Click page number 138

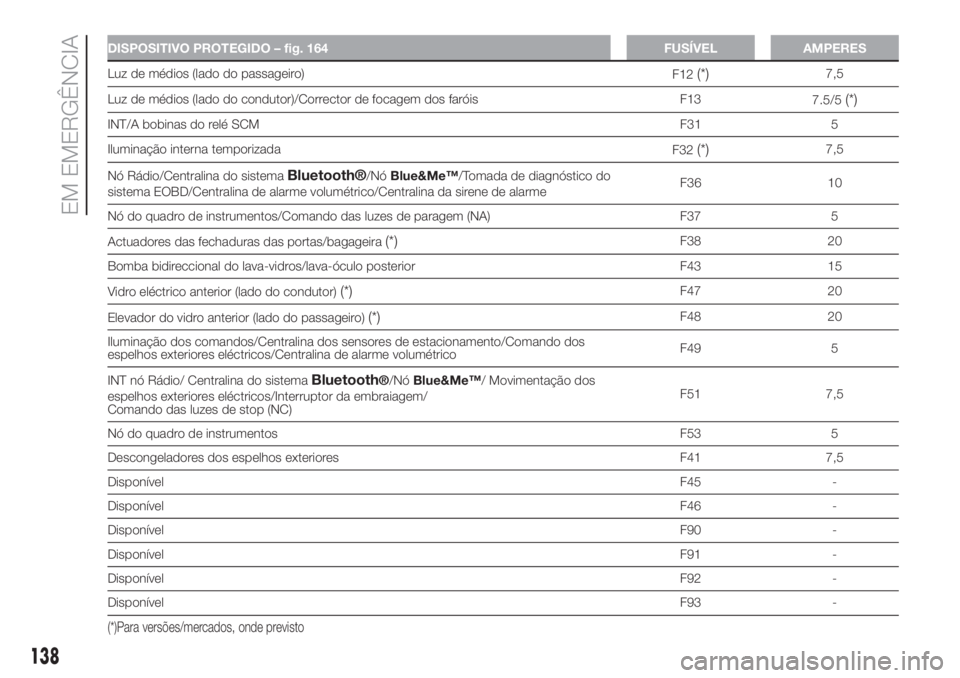[x=45, y=655]
